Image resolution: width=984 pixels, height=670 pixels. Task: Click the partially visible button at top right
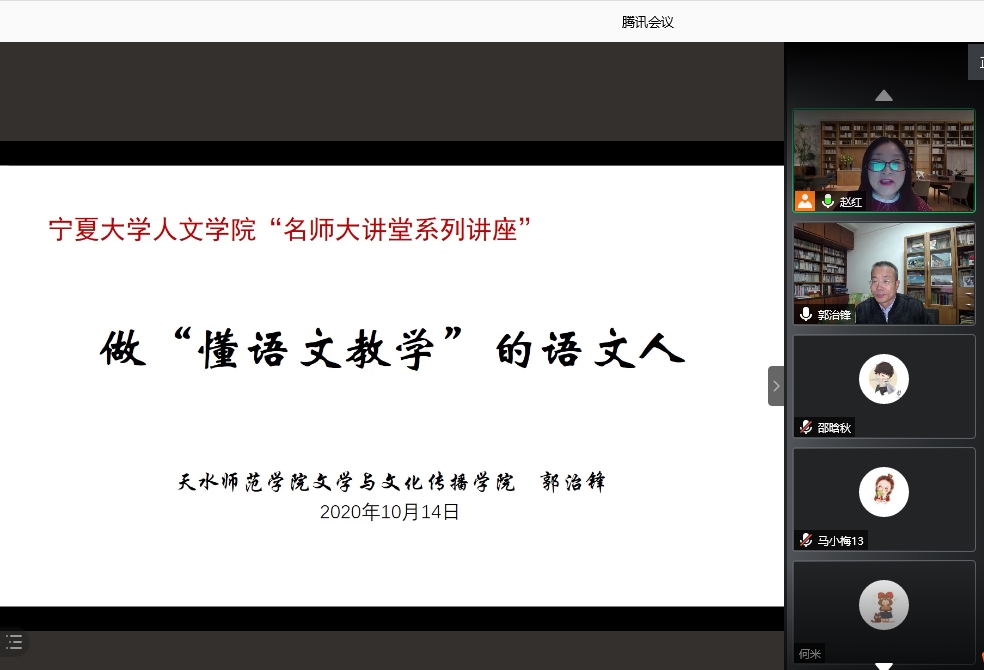click(x=978, y=61)
